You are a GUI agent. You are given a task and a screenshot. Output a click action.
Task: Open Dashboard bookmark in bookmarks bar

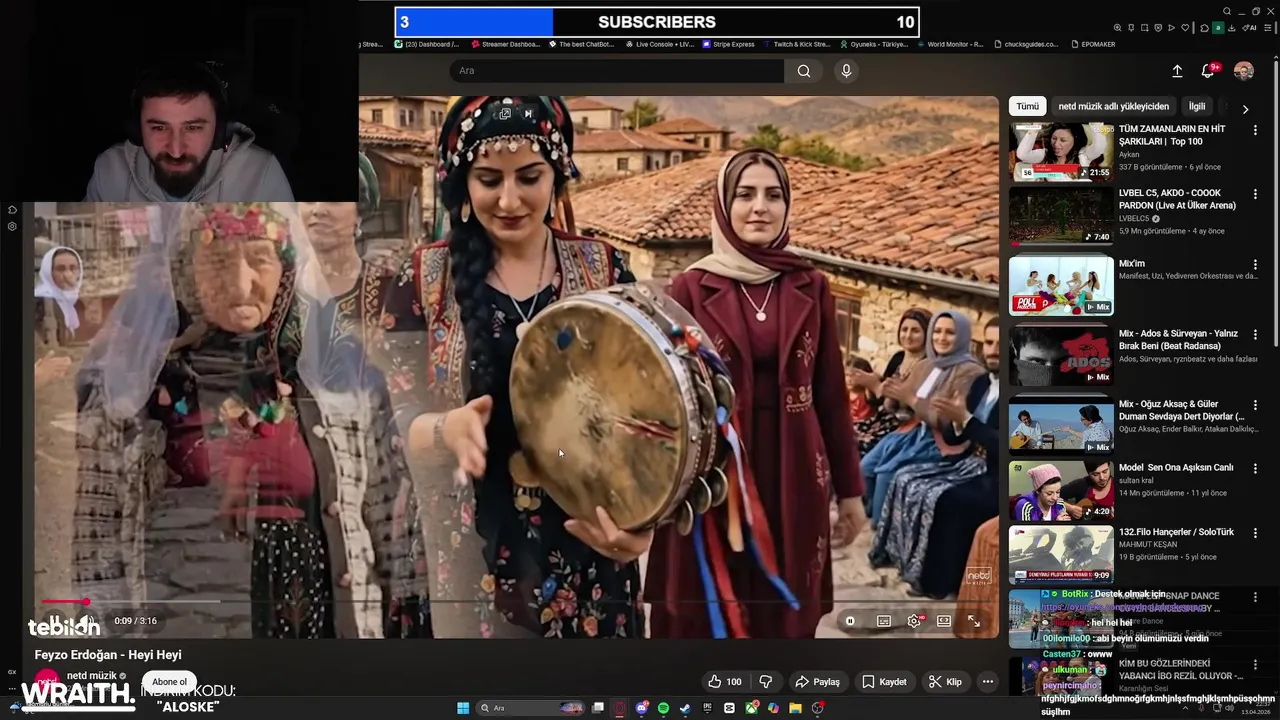click(427, 44)
